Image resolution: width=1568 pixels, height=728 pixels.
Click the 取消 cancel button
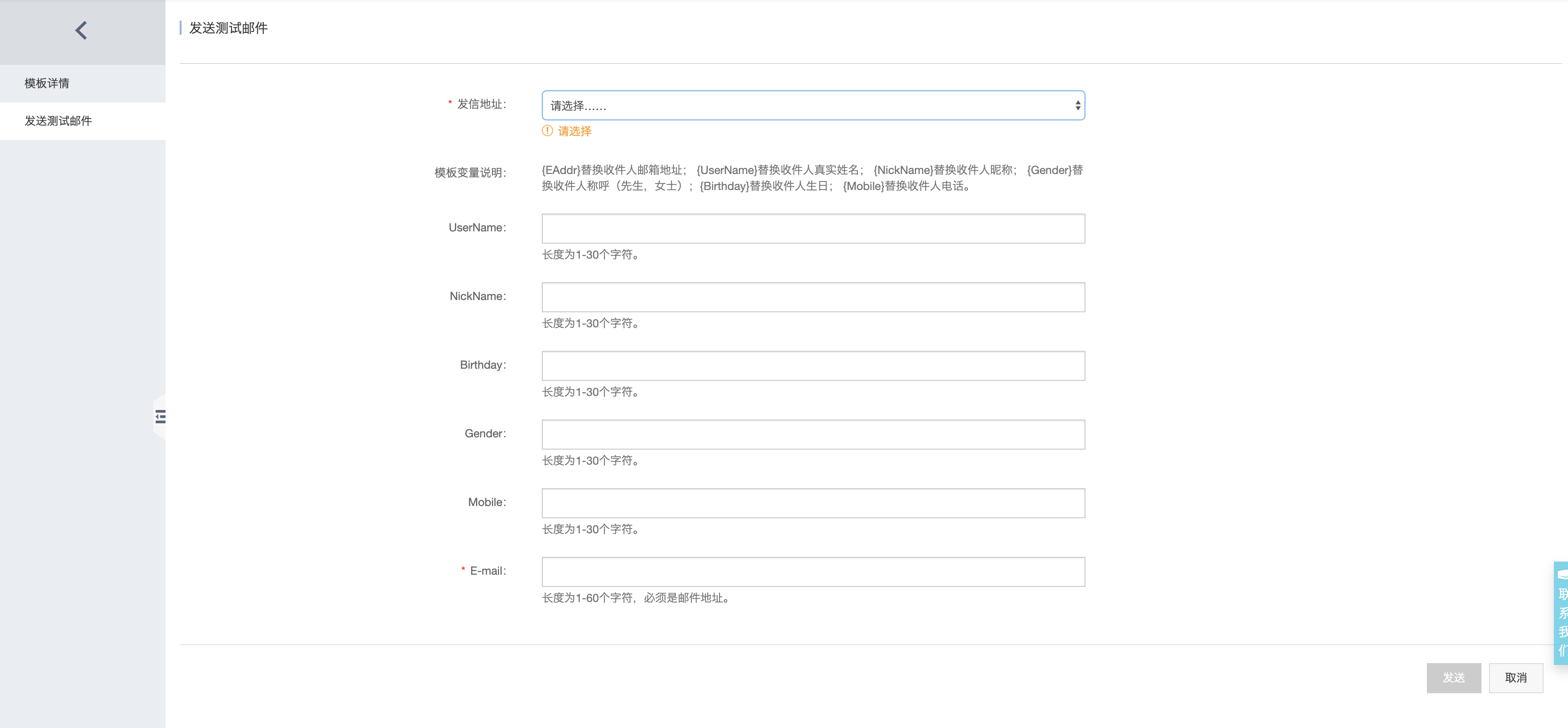tap(1516, 678)
